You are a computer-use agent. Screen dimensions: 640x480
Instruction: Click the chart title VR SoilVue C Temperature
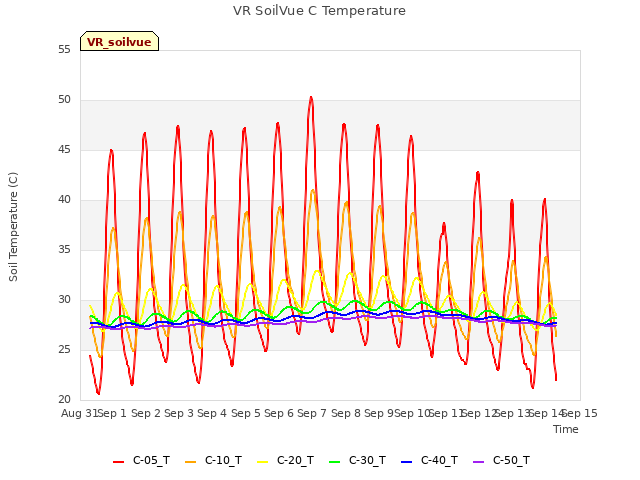(x=319, y=11)
